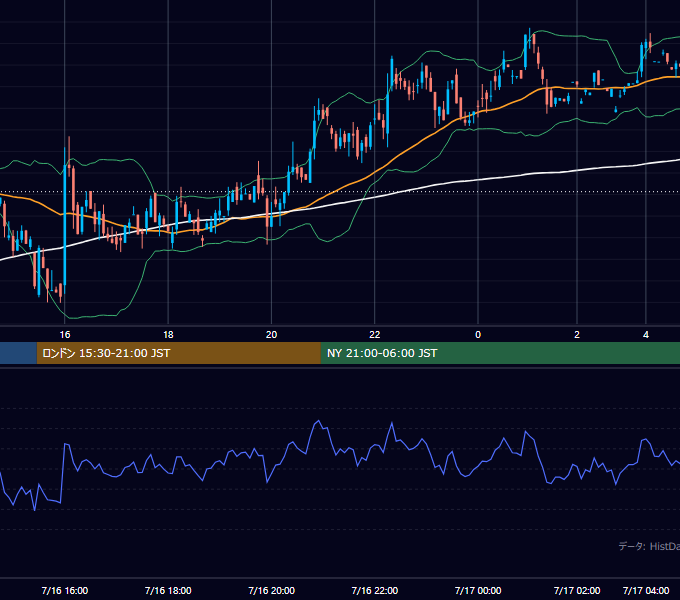
Task: Click the hour label 20 on price chart axis
Action: point(271,334)
